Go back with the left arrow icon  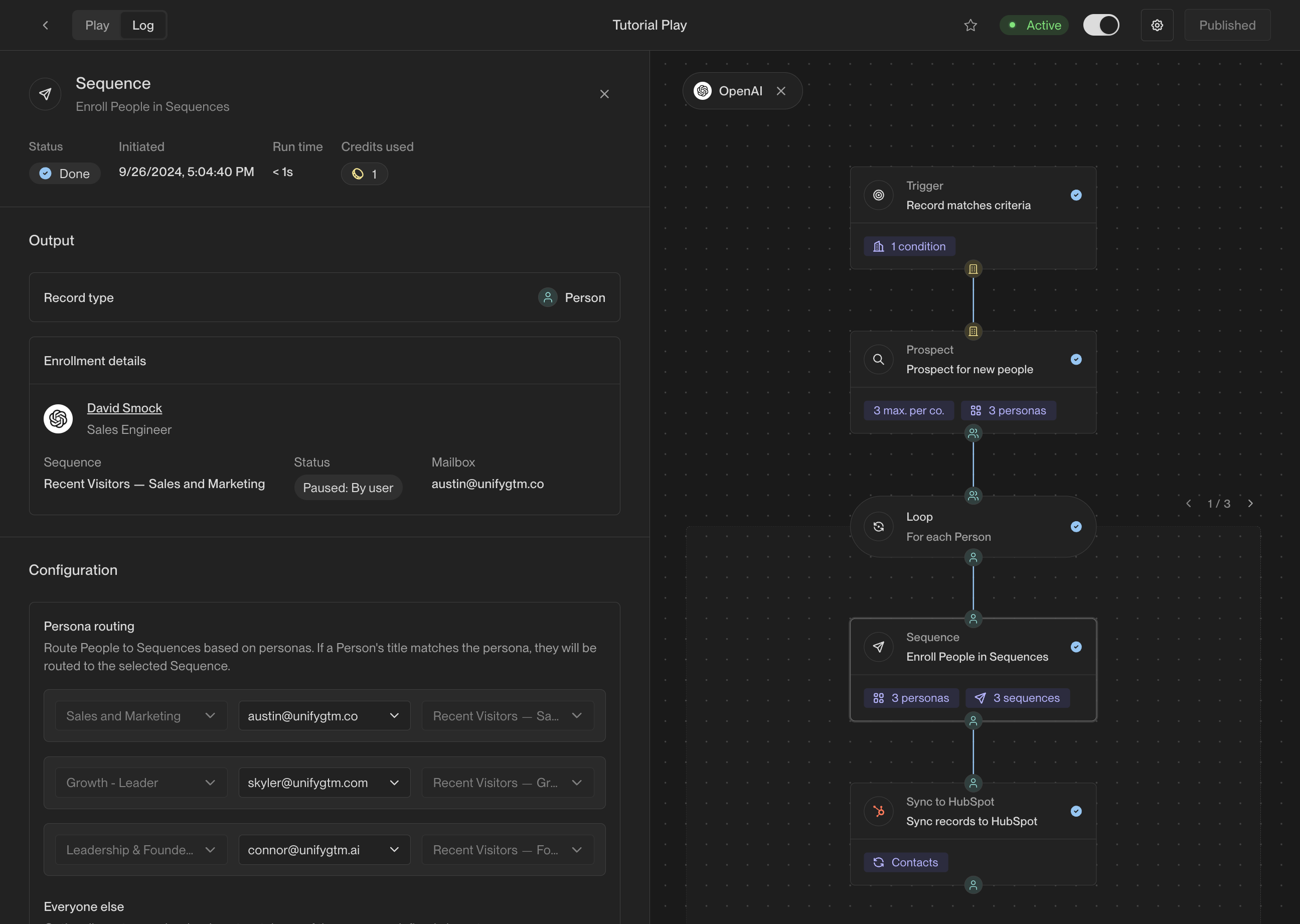[x=46, y=25]
